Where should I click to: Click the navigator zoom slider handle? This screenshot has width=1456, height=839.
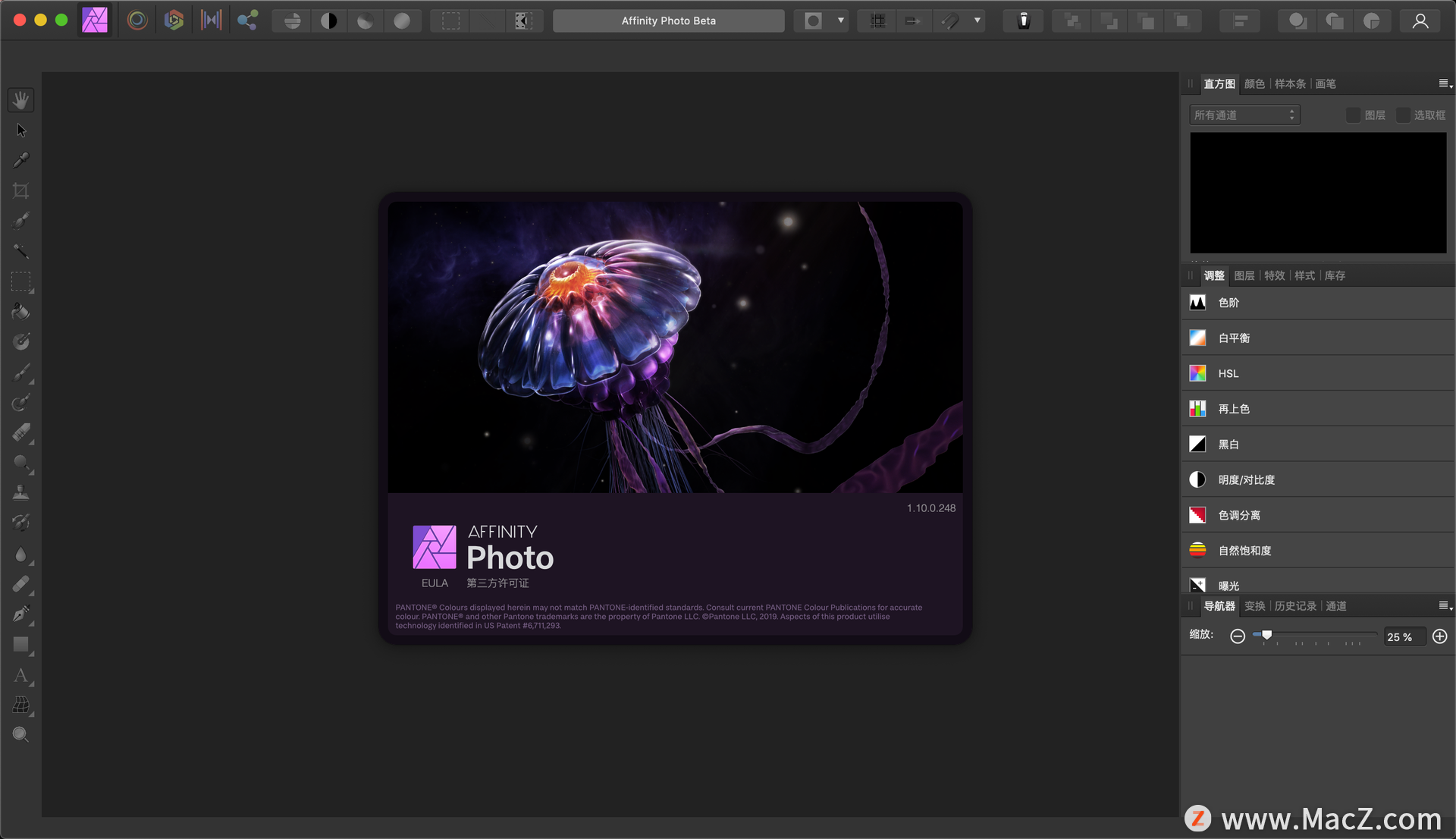(x=1266, y=636)
